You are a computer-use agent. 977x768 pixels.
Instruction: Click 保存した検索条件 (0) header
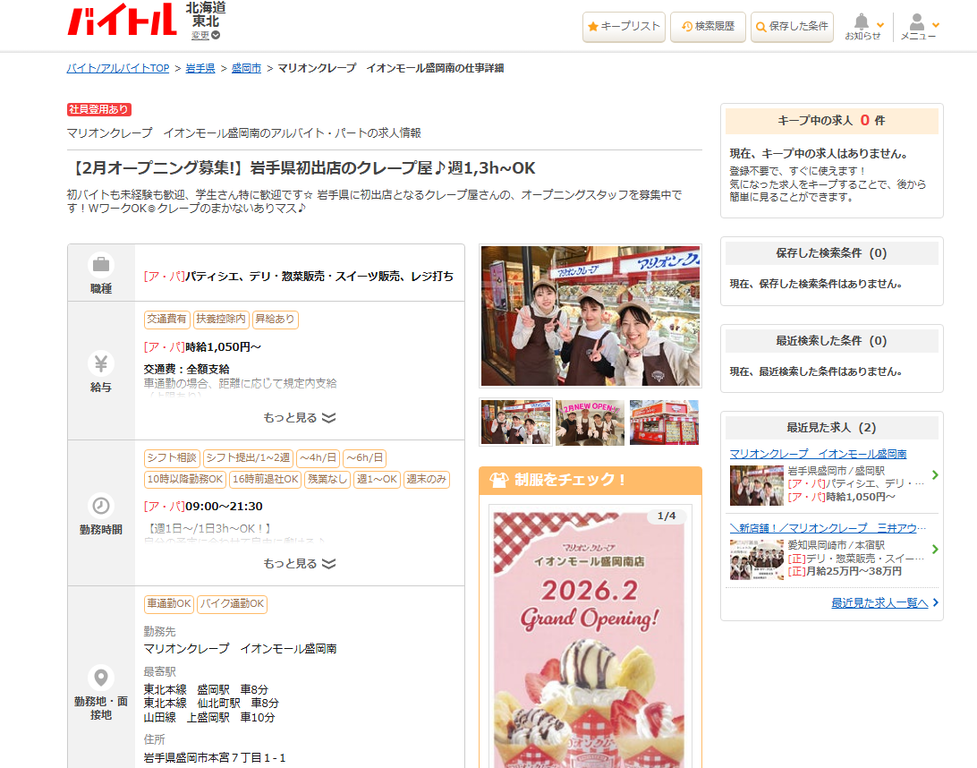pos(831,253)
